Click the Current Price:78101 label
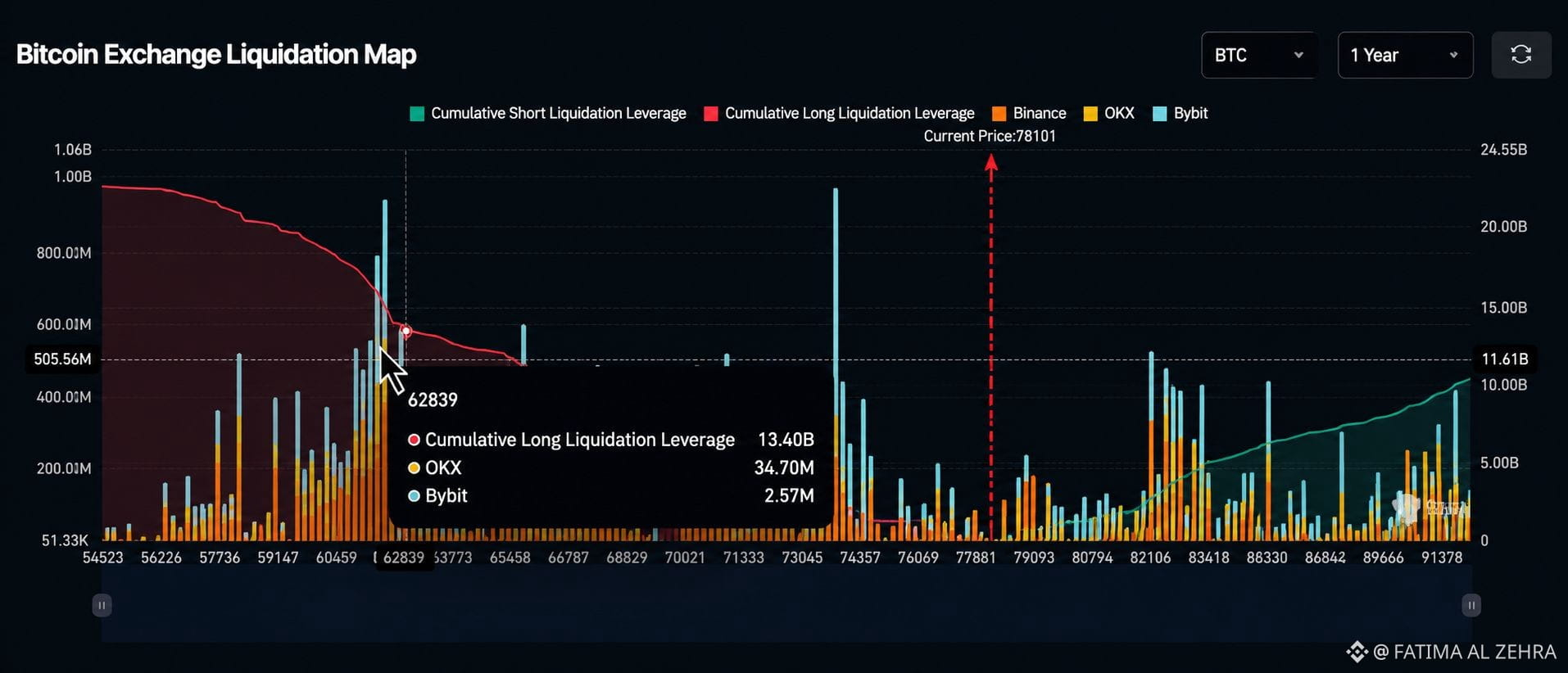The image size is (1568, 673). [x=990, y=136]
